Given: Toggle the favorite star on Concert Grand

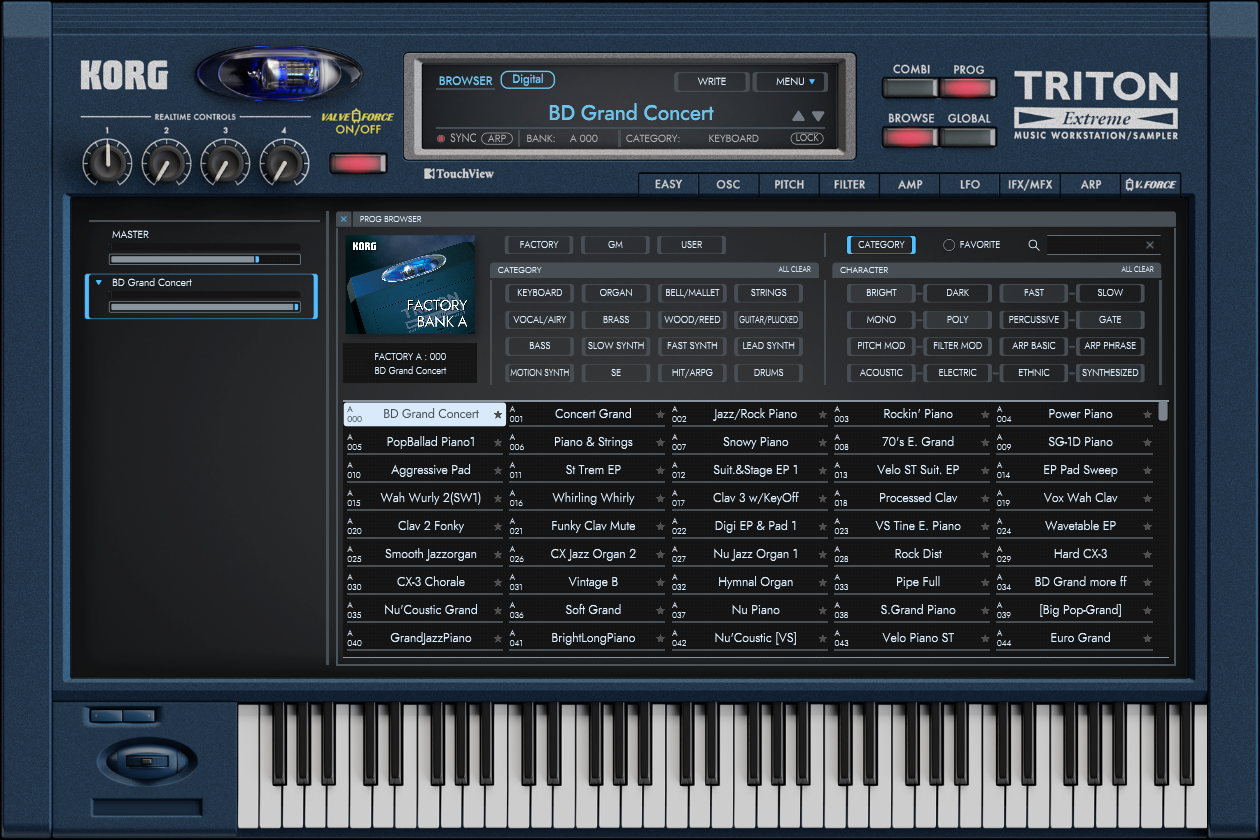Looking at the screenshot, I should point(659,414).
